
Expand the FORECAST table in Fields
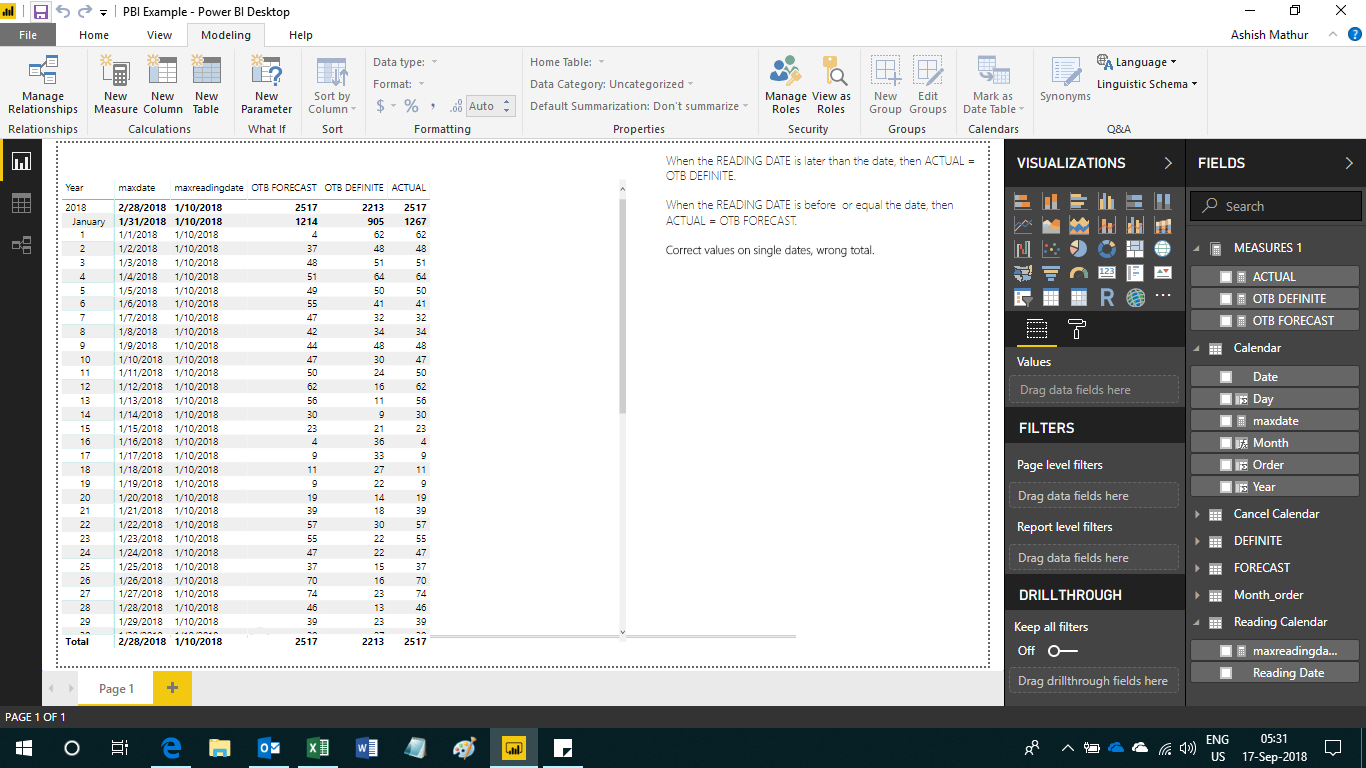tap(1198, 568)
